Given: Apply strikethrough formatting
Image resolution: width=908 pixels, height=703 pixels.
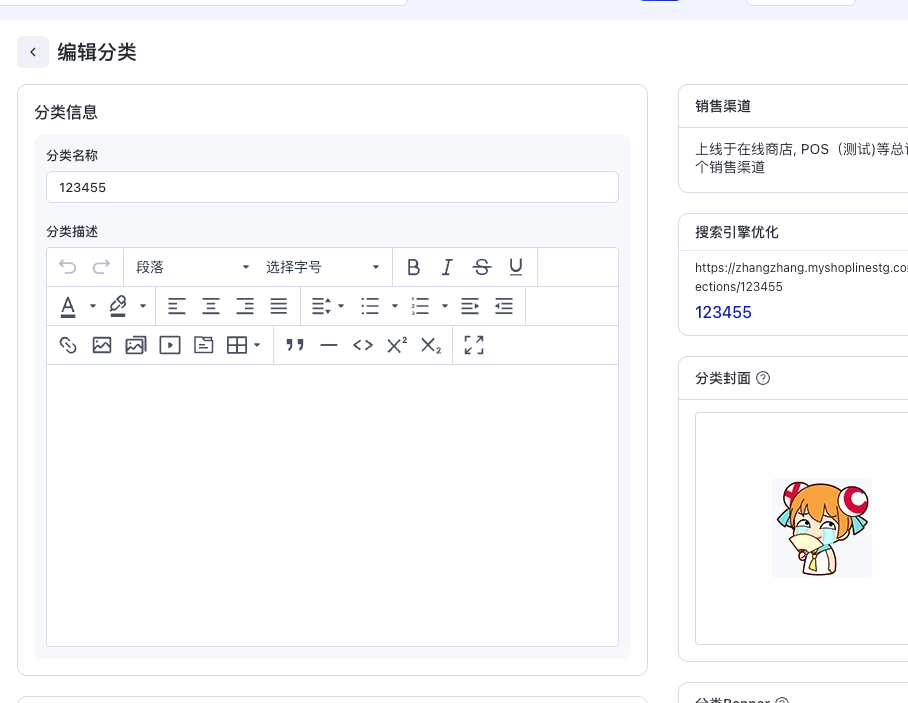Looking at the screenshot, I should point(481,267).
